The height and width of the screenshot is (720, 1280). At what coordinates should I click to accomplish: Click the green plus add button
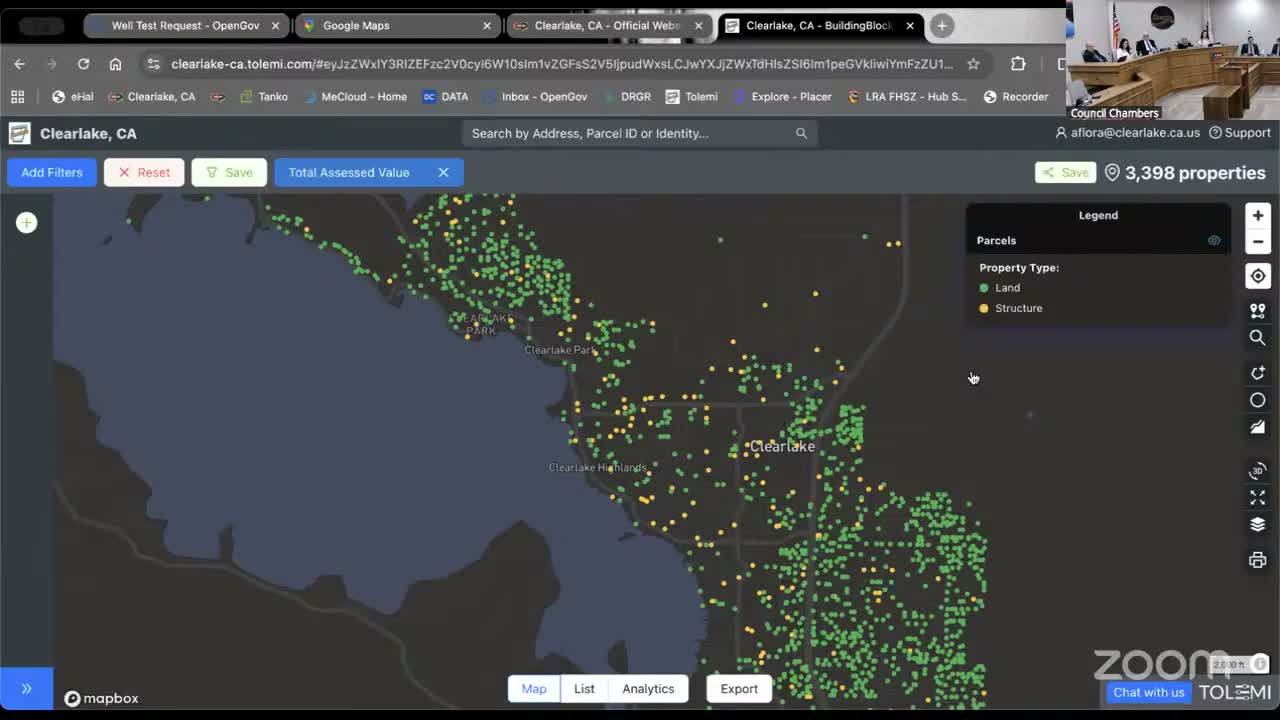tap(27, 223)
